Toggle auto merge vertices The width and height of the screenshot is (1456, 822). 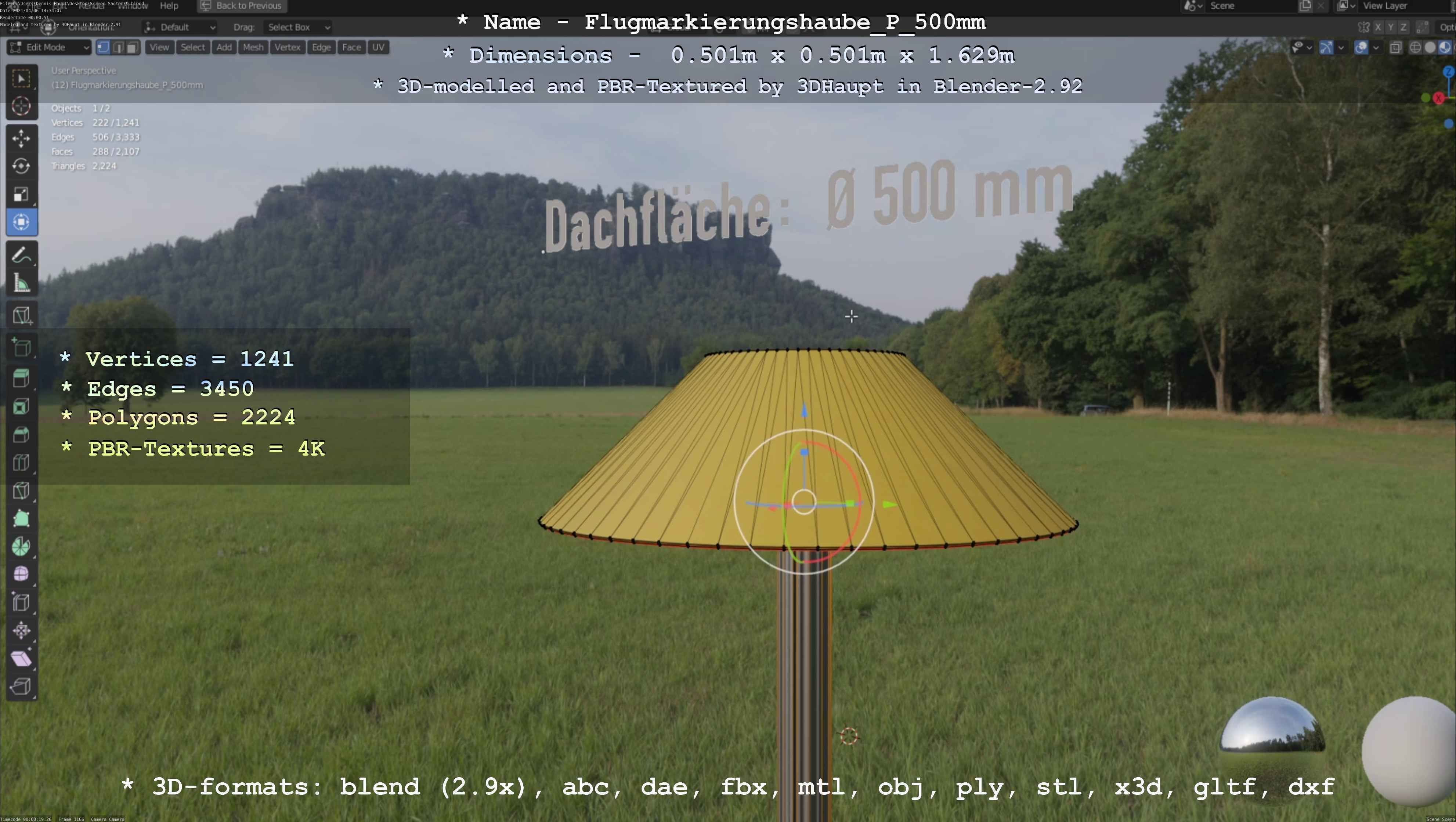click(1423, 27)
